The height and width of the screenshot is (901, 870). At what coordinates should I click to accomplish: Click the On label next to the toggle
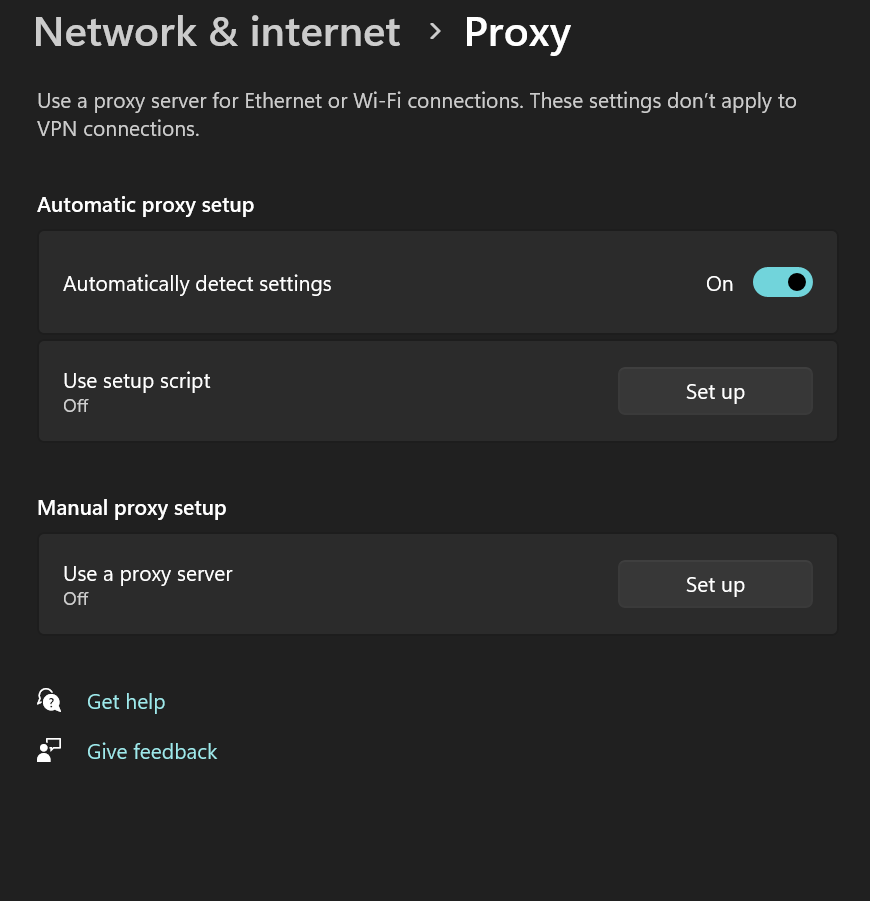(719, 283)
